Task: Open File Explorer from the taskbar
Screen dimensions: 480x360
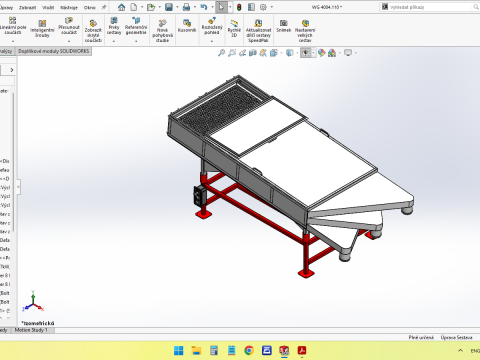Action: 196,350
